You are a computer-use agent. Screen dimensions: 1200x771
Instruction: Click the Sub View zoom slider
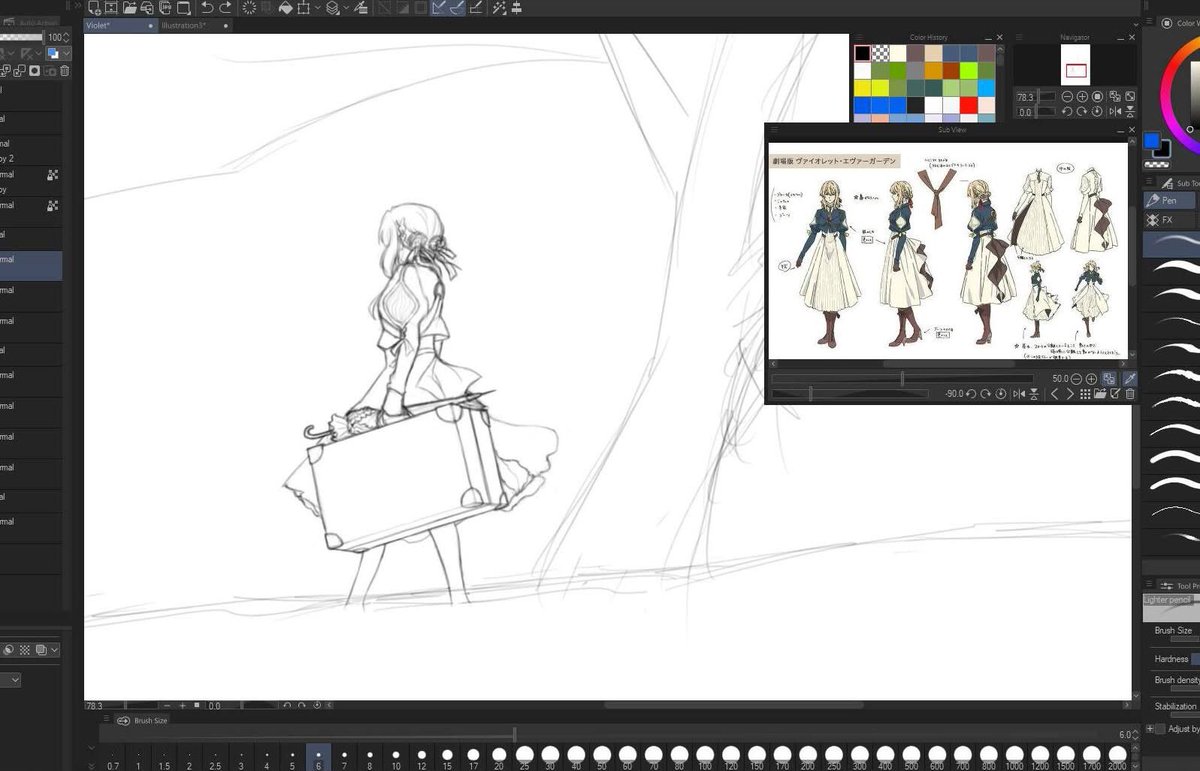[x=902, y=378]
